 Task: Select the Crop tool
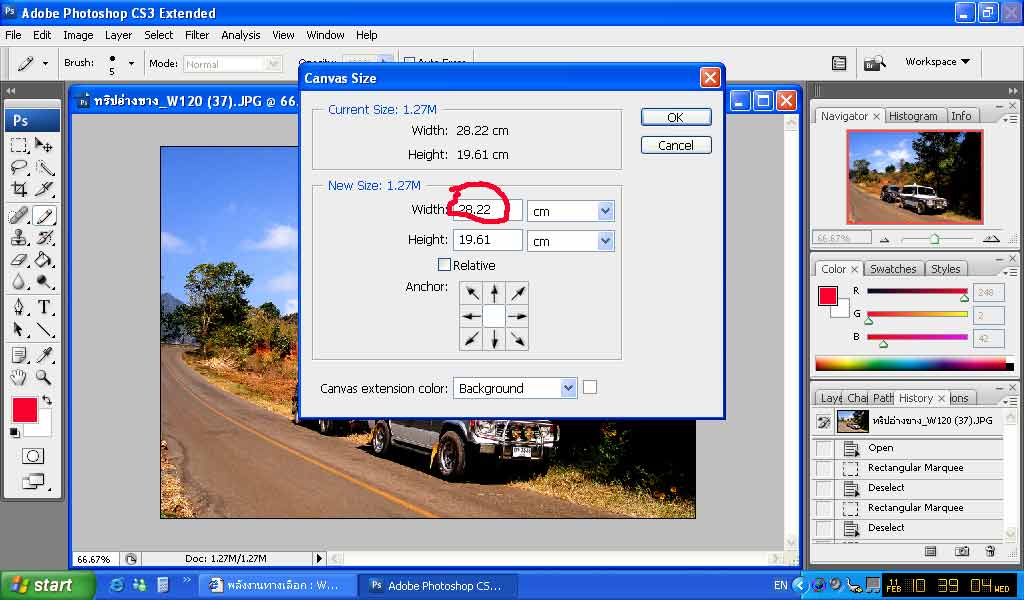pos(19,190)
